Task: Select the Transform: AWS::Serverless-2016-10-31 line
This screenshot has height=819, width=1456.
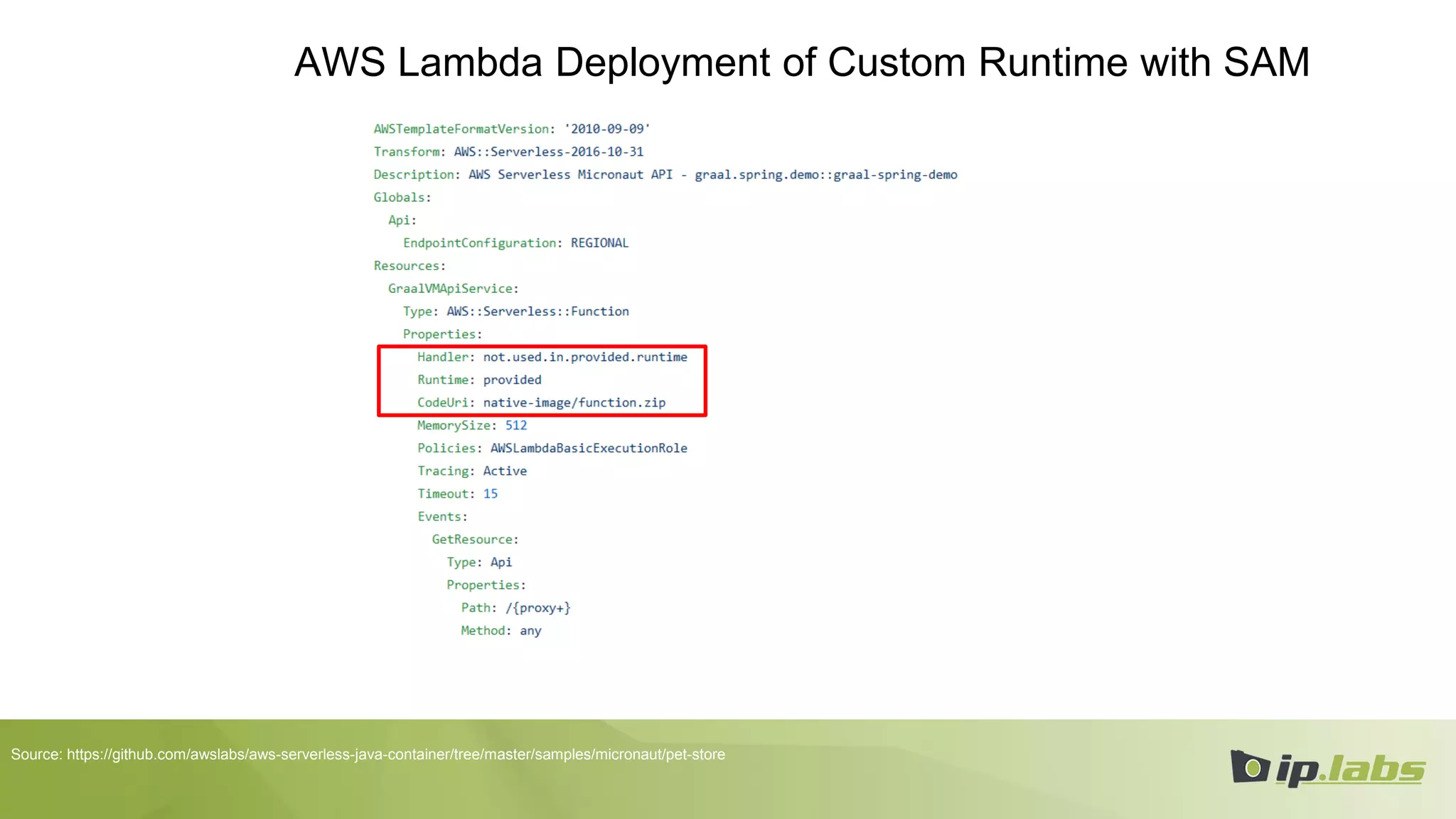Action: 508,151
